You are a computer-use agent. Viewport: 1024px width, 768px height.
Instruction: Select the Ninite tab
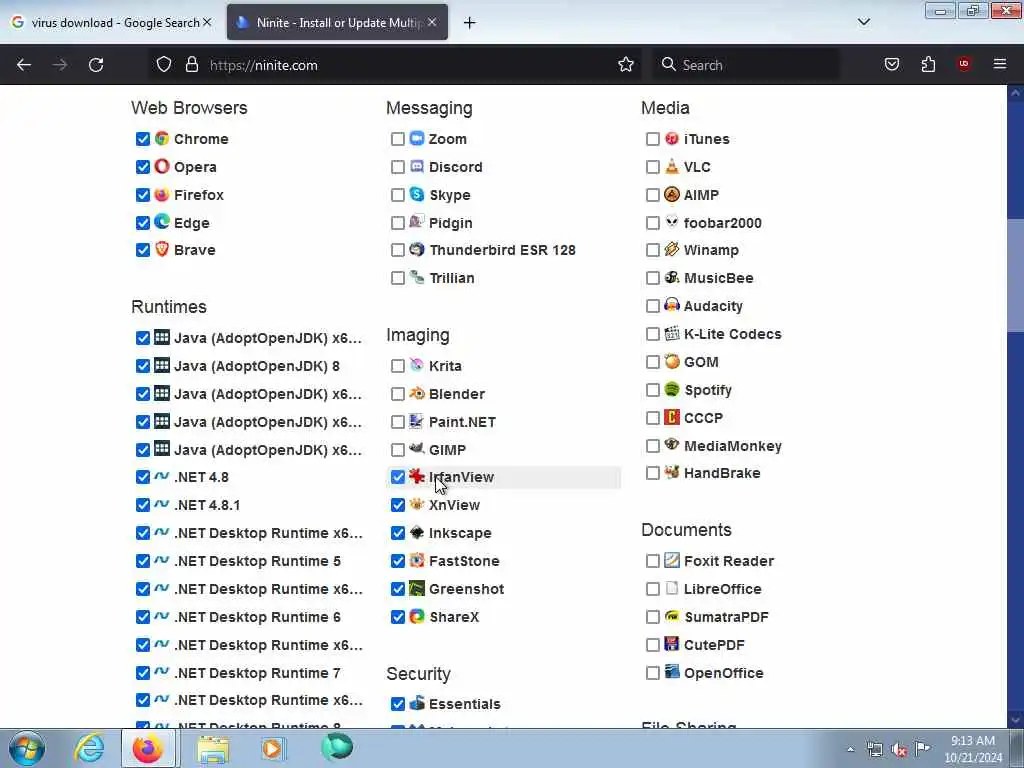(x=338, y=22)
